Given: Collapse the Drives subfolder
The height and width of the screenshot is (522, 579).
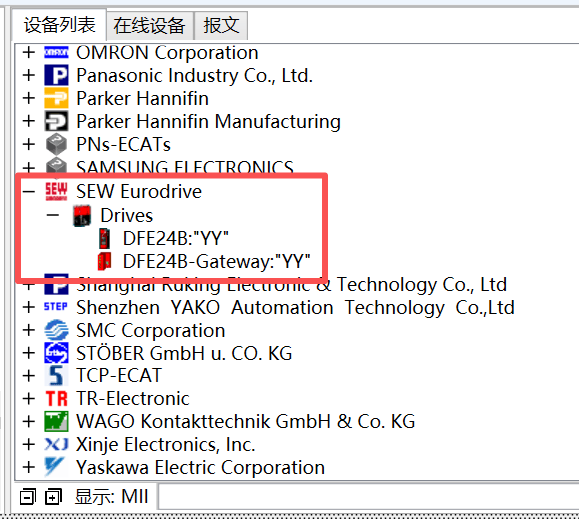Looking at the screenshot, I should (53, 215).
